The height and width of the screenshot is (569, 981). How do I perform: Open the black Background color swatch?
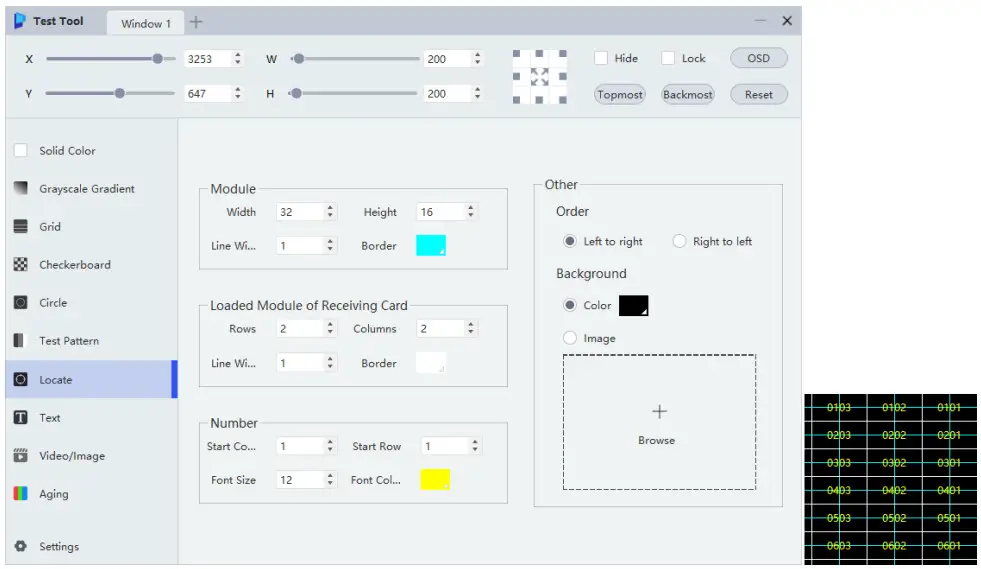click(x=633, y=305)
